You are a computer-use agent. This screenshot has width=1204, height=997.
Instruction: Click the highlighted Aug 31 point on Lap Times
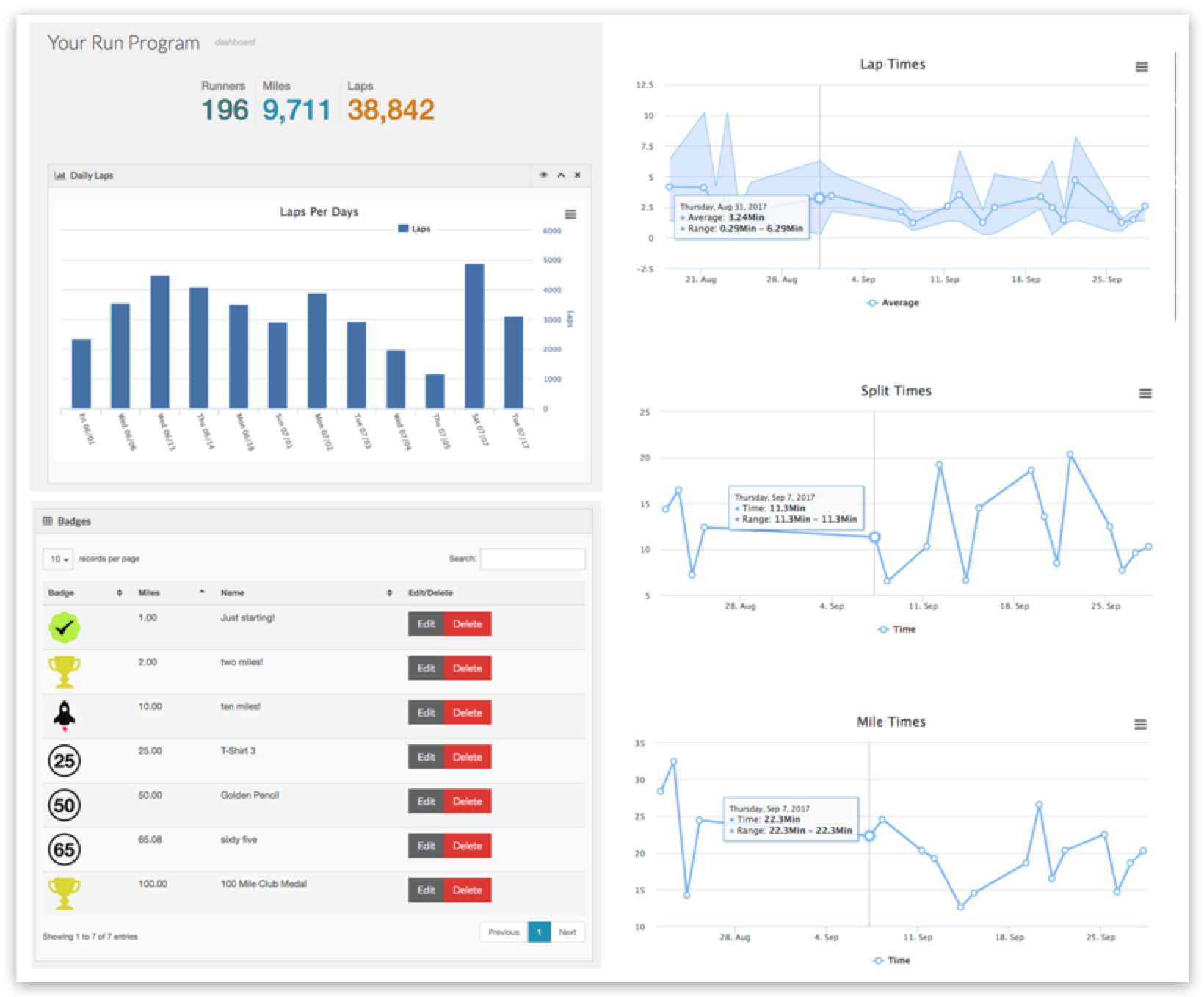tap(820, 198)
